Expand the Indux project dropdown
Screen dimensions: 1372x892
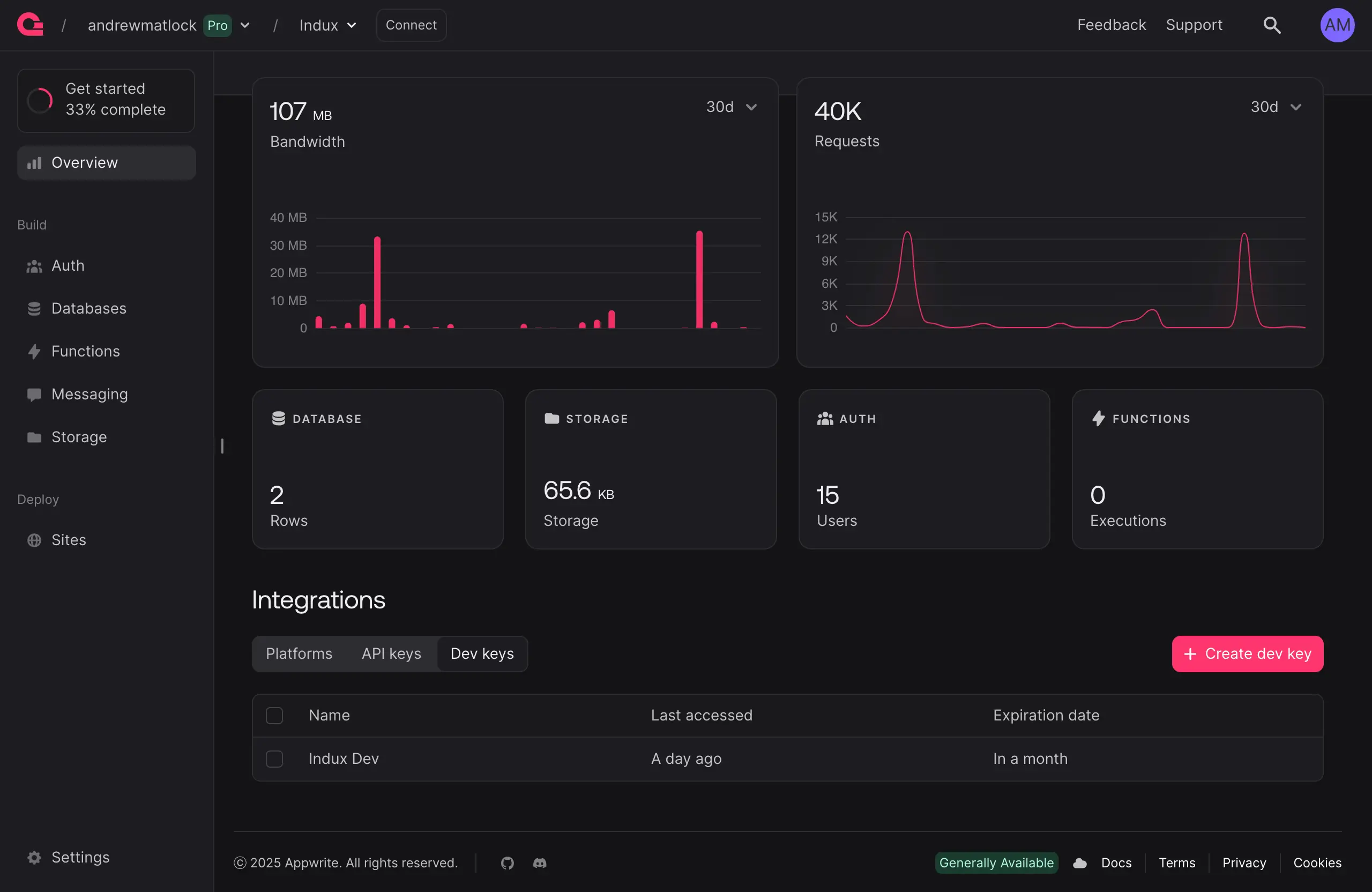[x=352, y=25]
